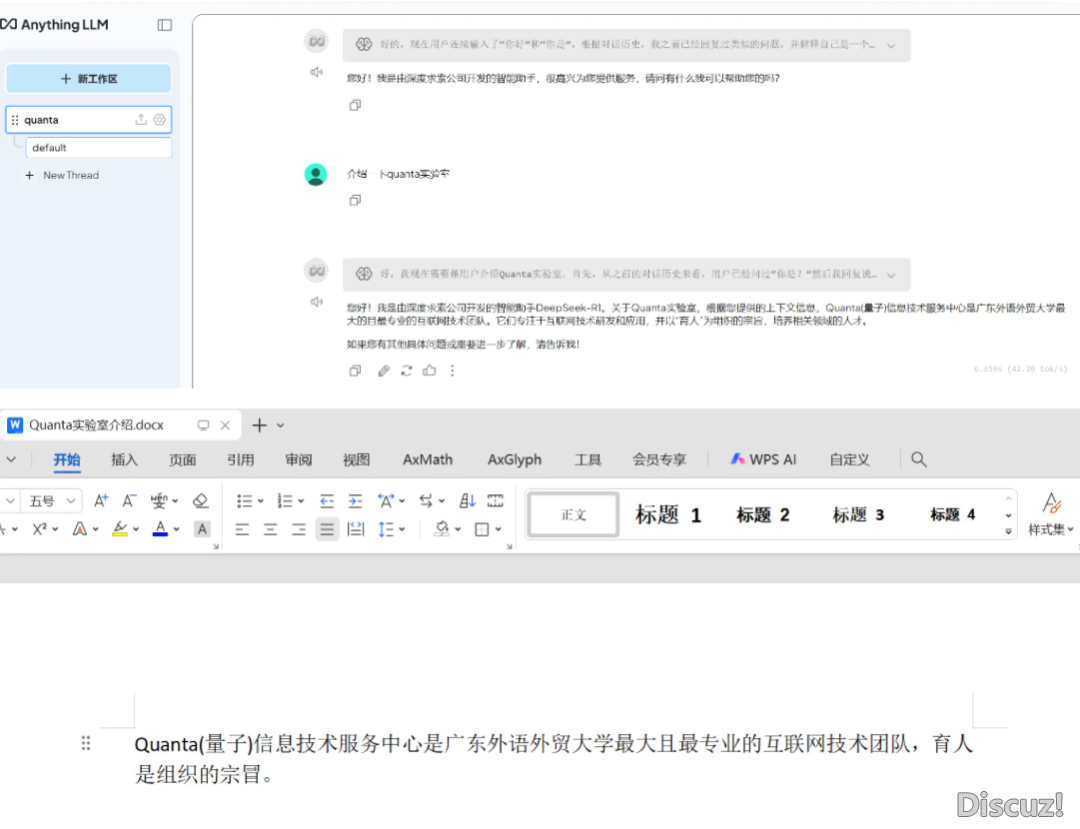This screenshot has width=1080, height=829.
Task: Center align the paragraph
Action: [270, 529]
